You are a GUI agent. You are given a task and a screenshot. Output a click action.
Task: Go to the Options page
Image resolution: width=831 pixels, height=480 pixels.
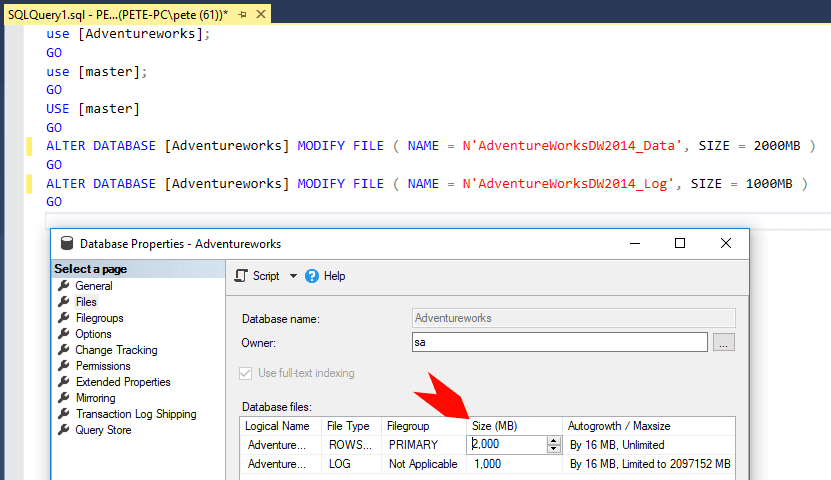(x=93, y=334)
